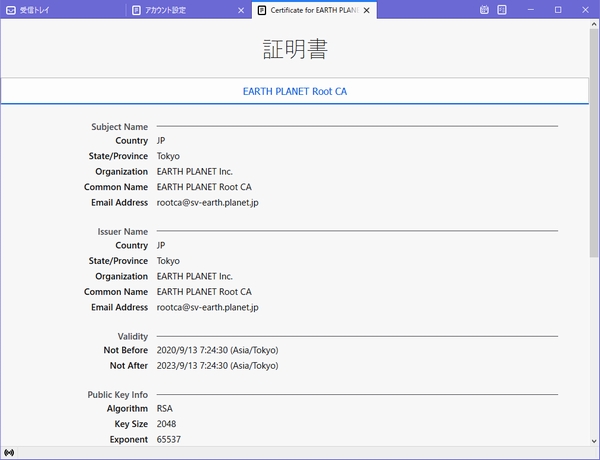
Task: Close the Thunderbird window
Action: tap(585, 10)
